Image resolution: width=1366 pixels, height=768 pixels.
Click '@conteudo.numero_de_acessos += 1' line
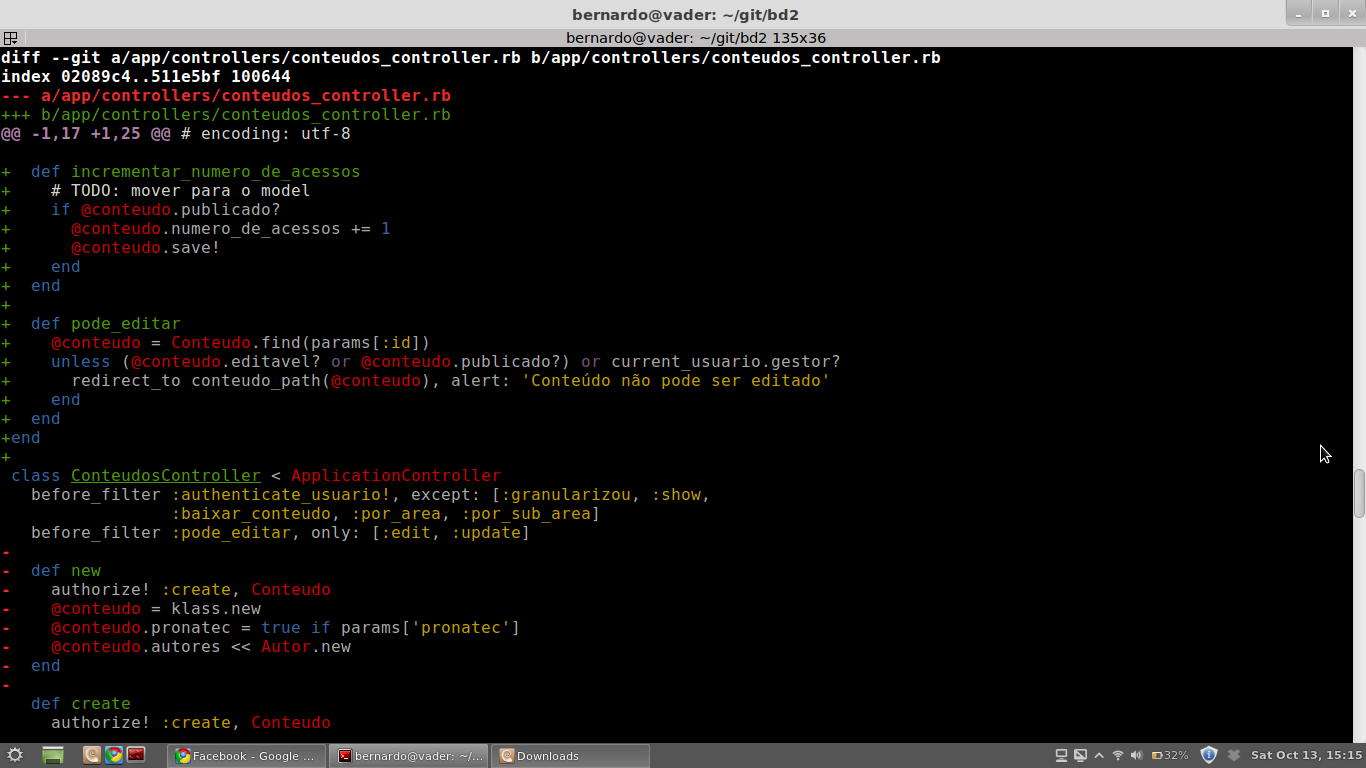click(231, 229)
